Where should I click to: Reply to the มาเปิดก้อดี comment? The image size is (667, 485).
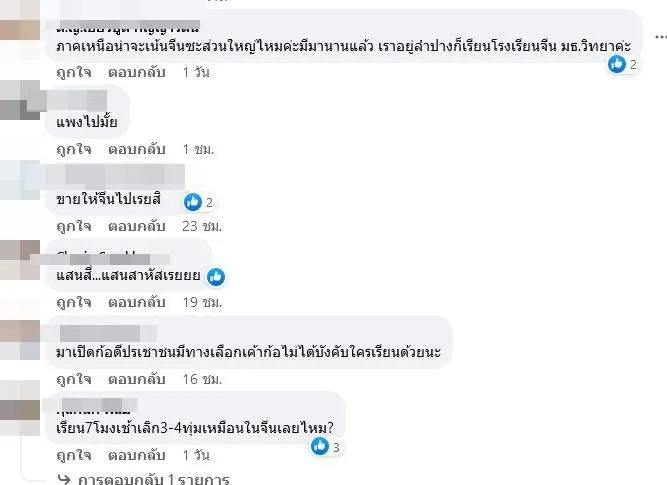tap(129, 379)
